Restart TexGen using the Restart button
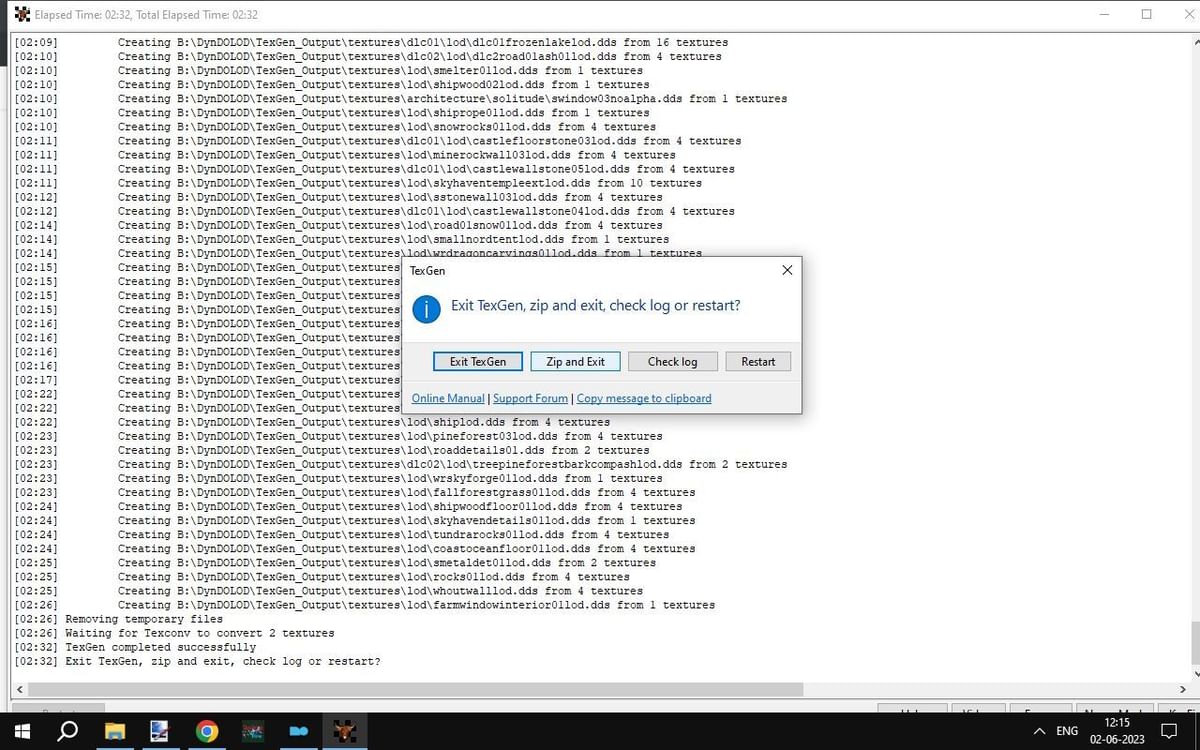The width and height of the screenshot is (1200, 750). pos(758,361)
